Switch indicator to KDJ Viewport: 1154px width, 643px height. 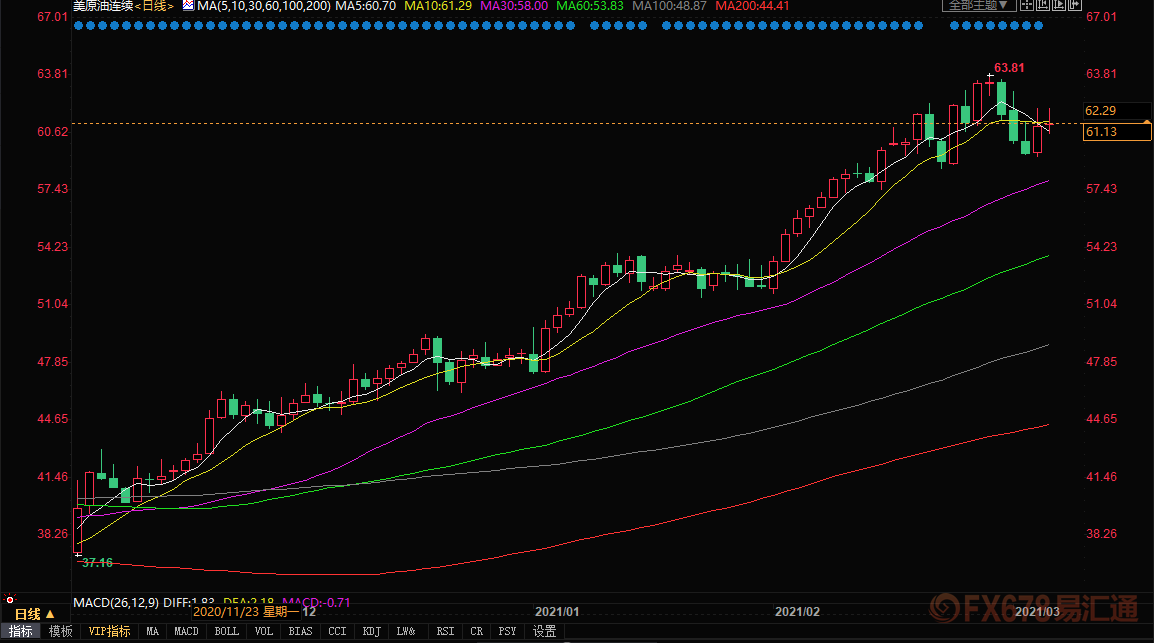pos(372,631)
